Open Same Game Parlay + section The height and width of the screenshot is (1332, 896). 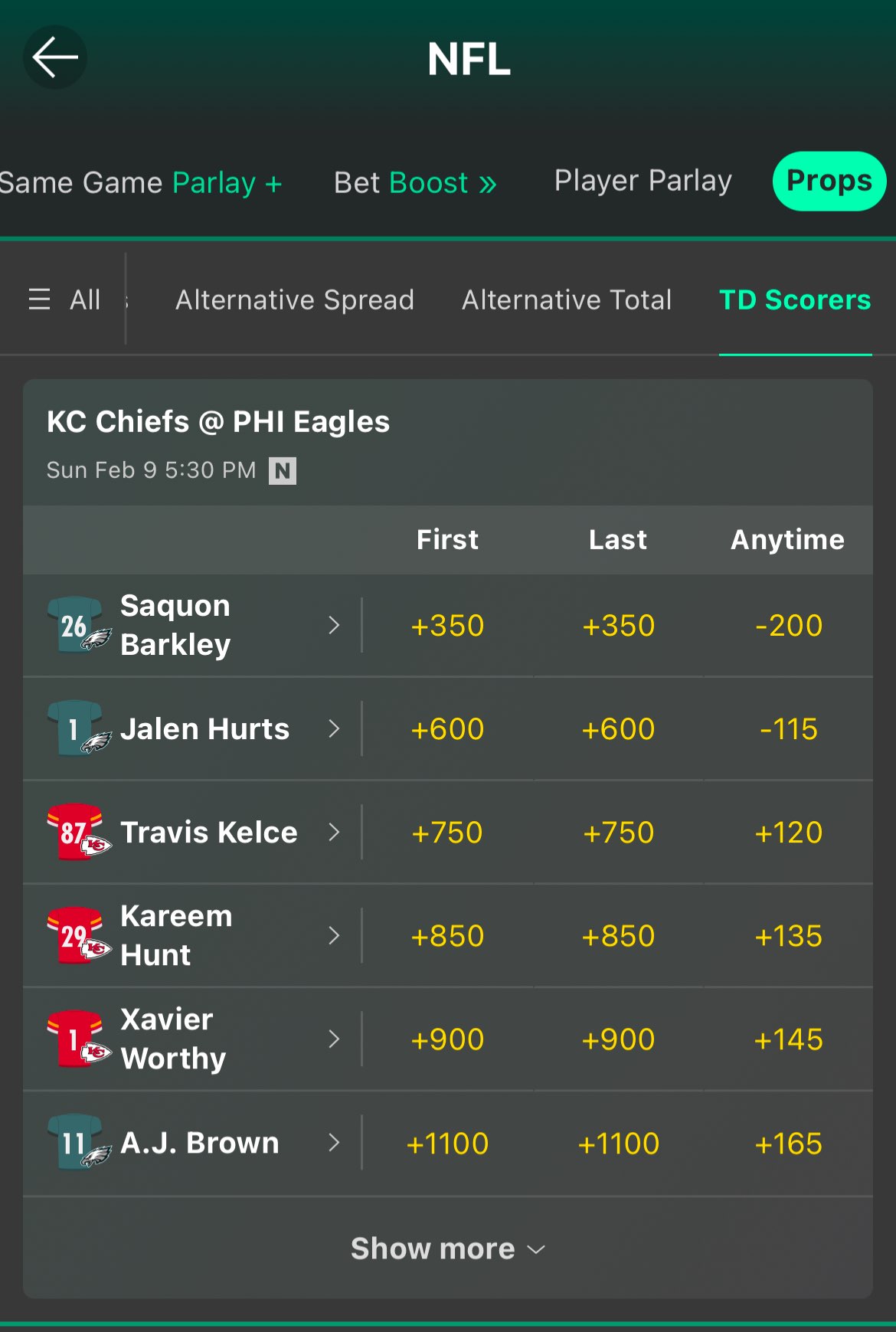click(x=142, y=183)
